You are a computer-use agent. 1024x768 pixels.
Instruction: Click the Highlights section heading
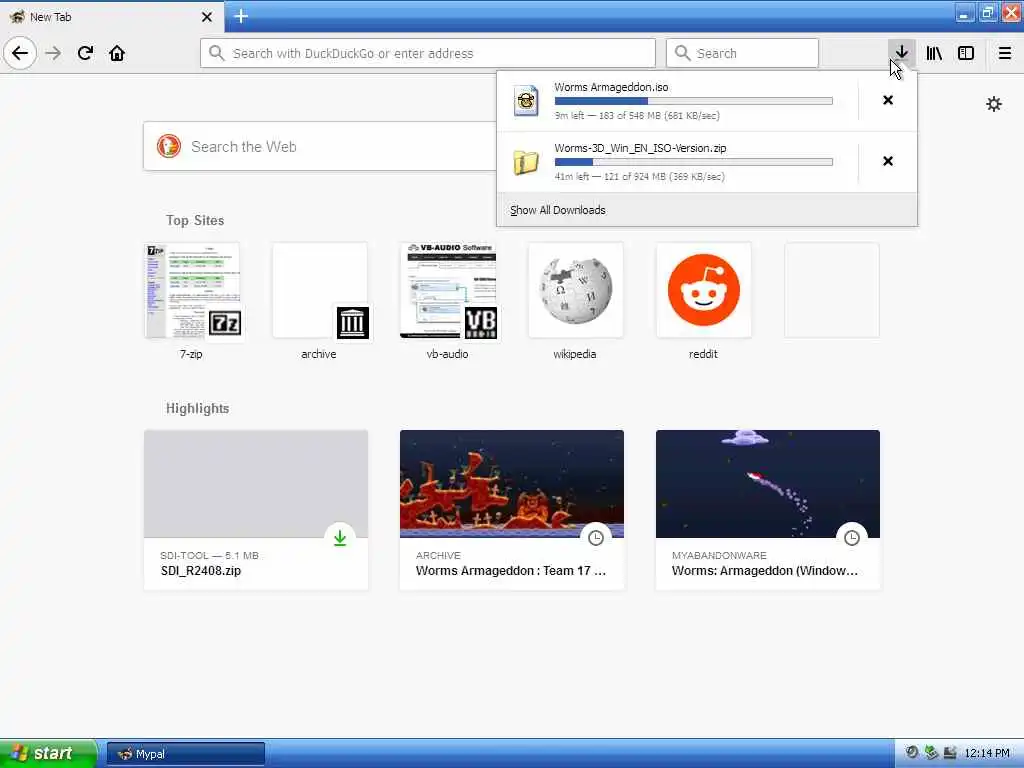tap(197, 409)
